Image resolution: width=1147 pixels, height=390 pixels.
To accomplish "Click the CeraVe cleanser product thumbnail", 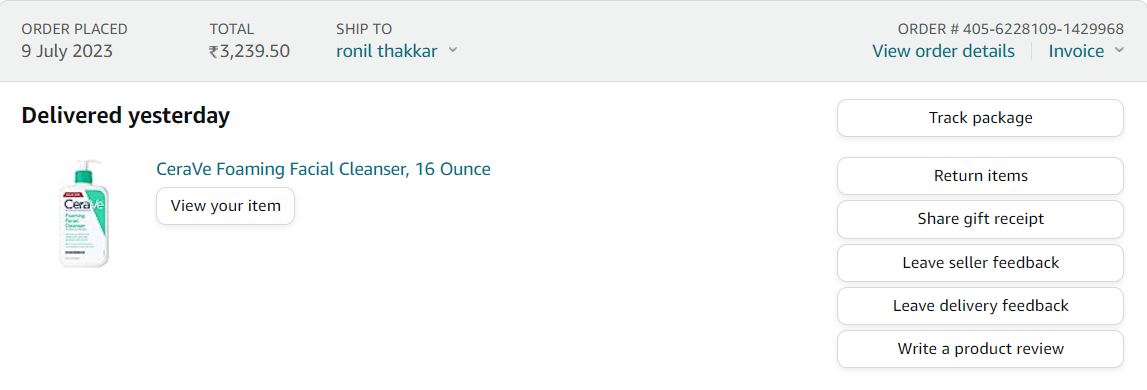I will (x=84, y=213).
